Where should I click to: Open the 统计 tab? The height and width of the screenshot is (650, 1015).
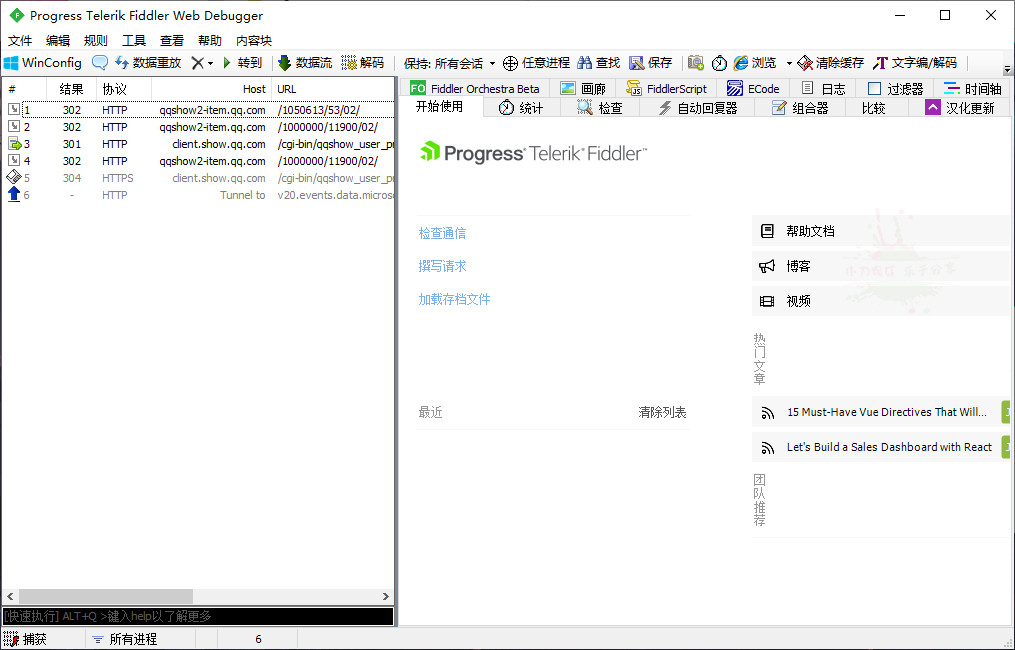[521, 108]
